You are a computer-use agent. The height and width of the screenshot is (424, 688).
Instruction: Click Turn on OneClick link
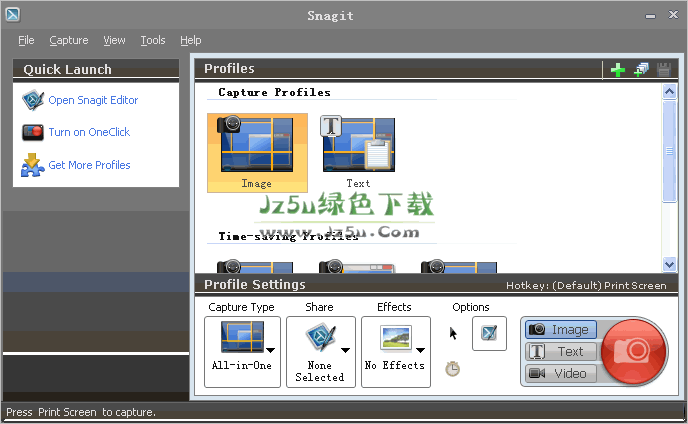point(89,132)
